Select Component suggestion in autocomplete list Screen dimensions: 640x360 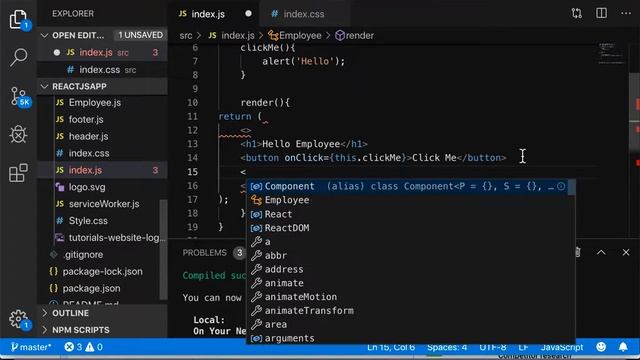tap(410, 187)
